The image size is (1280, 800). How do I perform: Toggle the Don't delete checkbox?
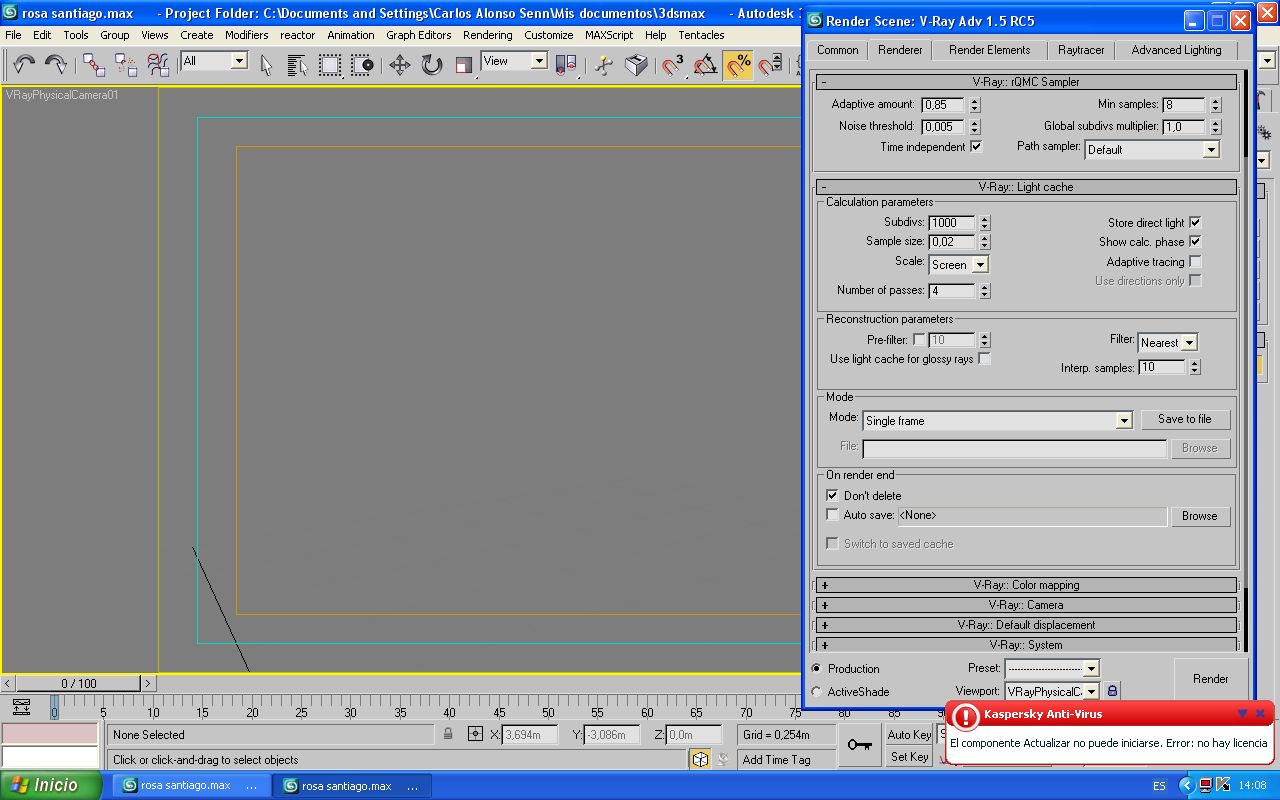coord(832,495)
